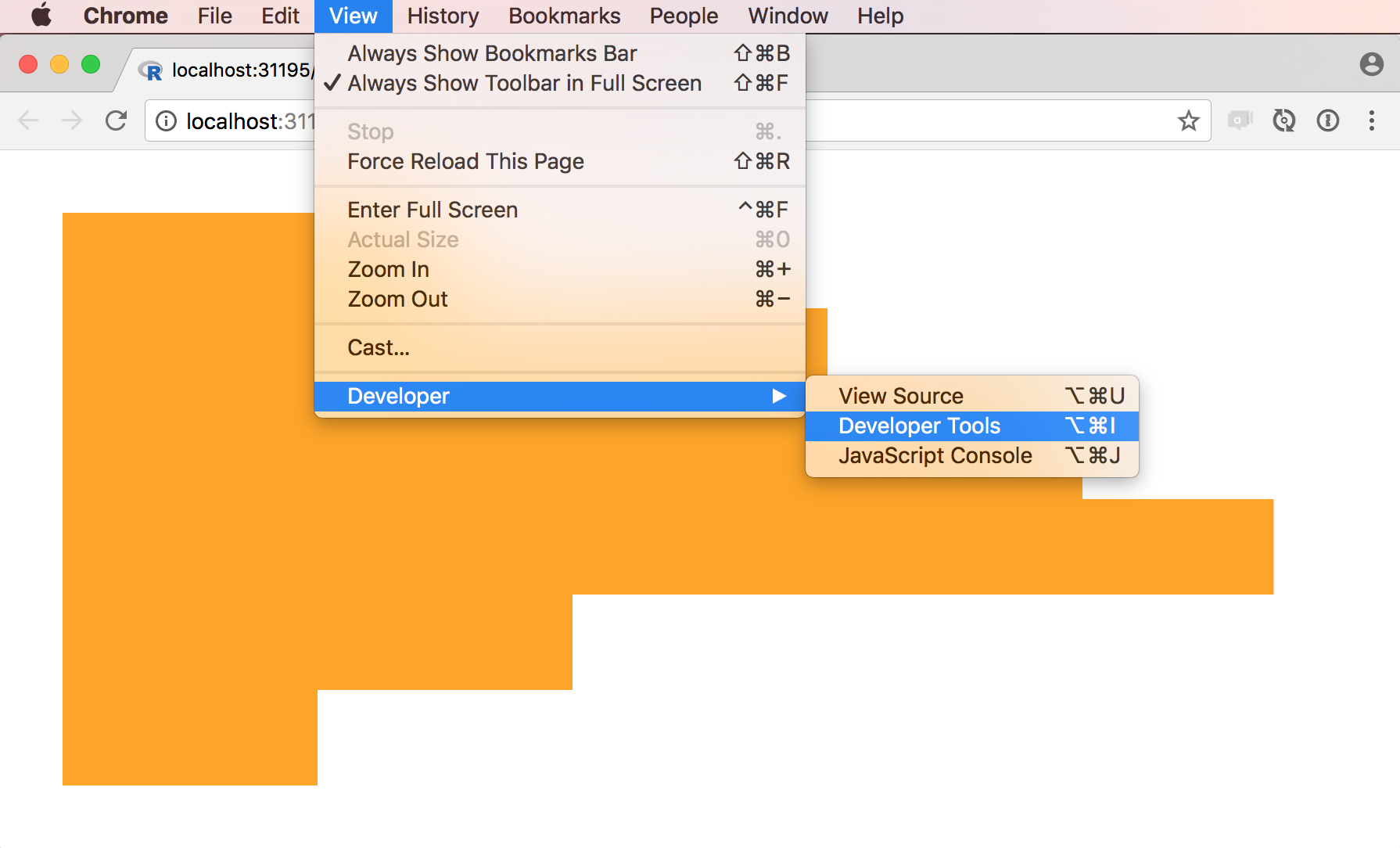Open the File menu
The width and height of the screenshot is (1400, 848).
pos(214,16)
